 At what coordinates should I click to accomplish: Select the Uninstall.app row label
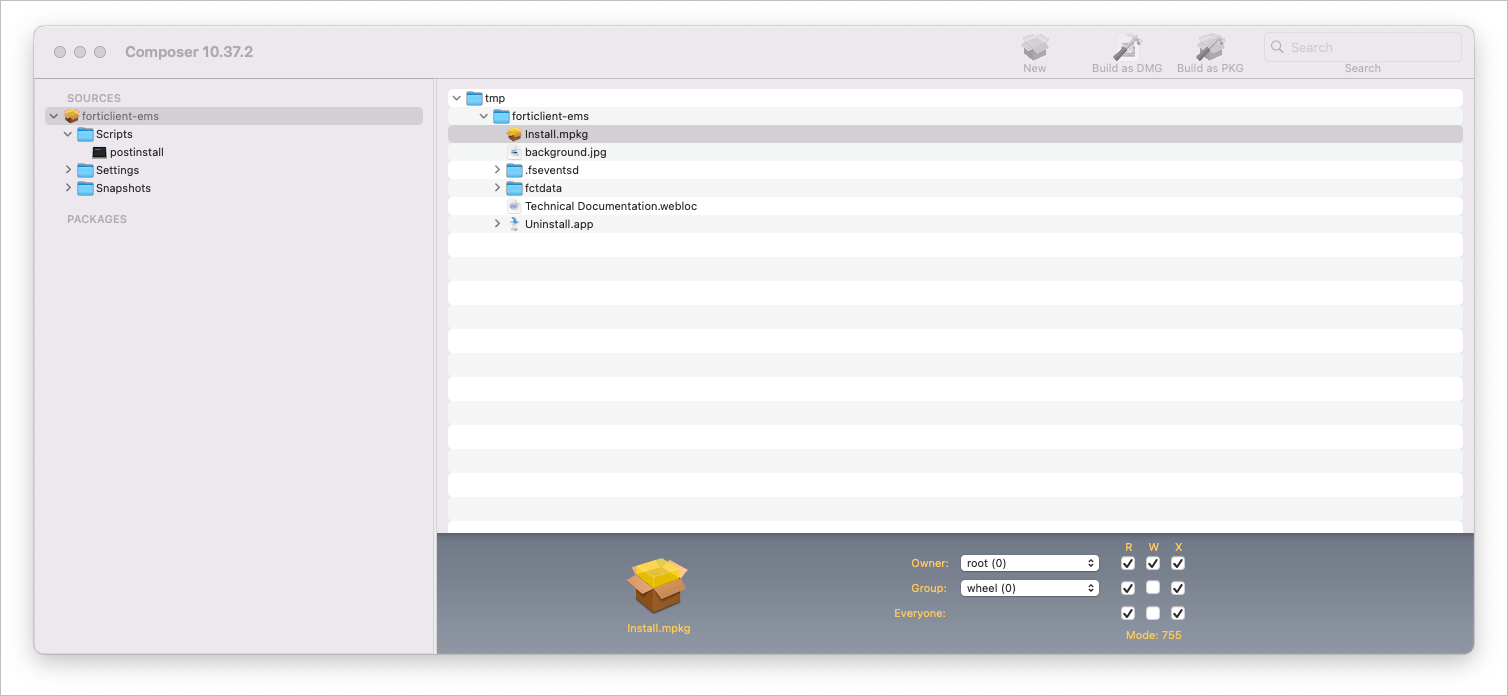[x=559, y=224]
